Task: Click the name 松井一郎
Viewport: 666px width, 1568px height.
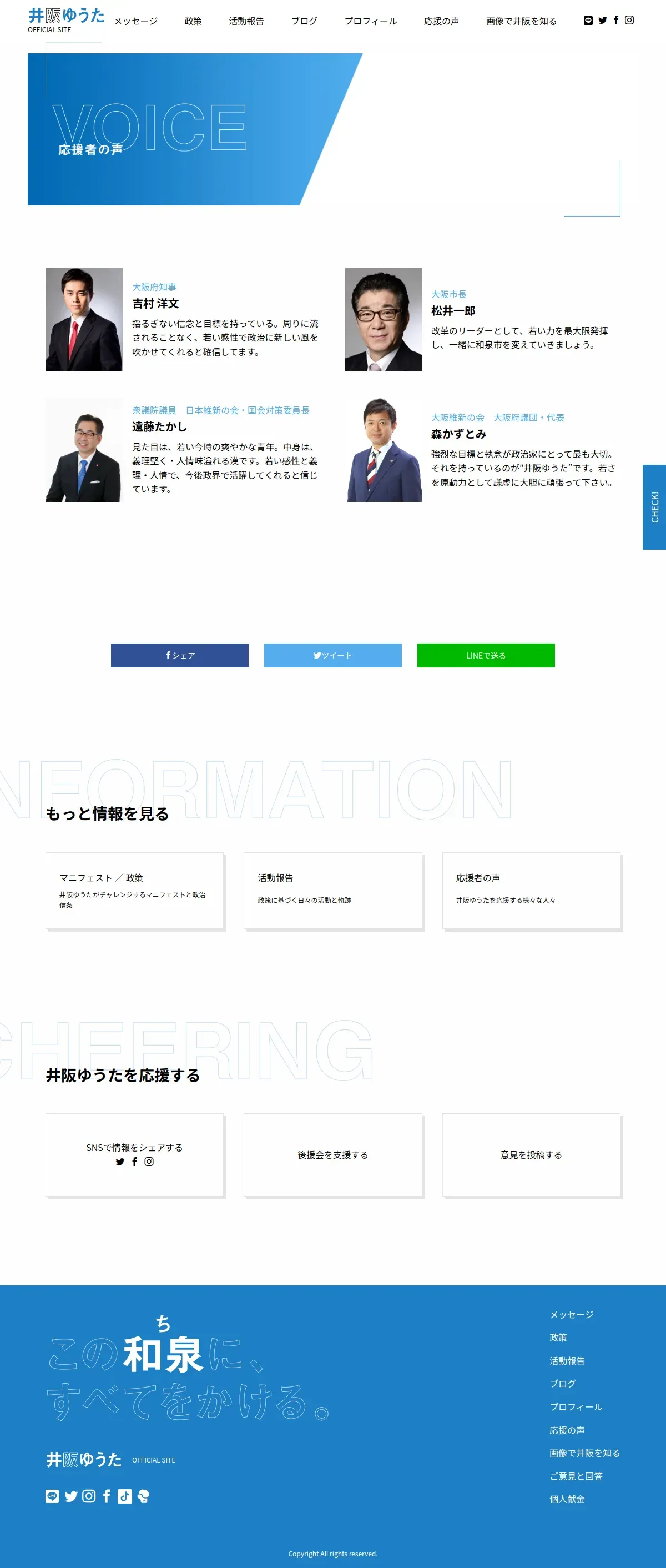Action: click(x=453, y=310)
